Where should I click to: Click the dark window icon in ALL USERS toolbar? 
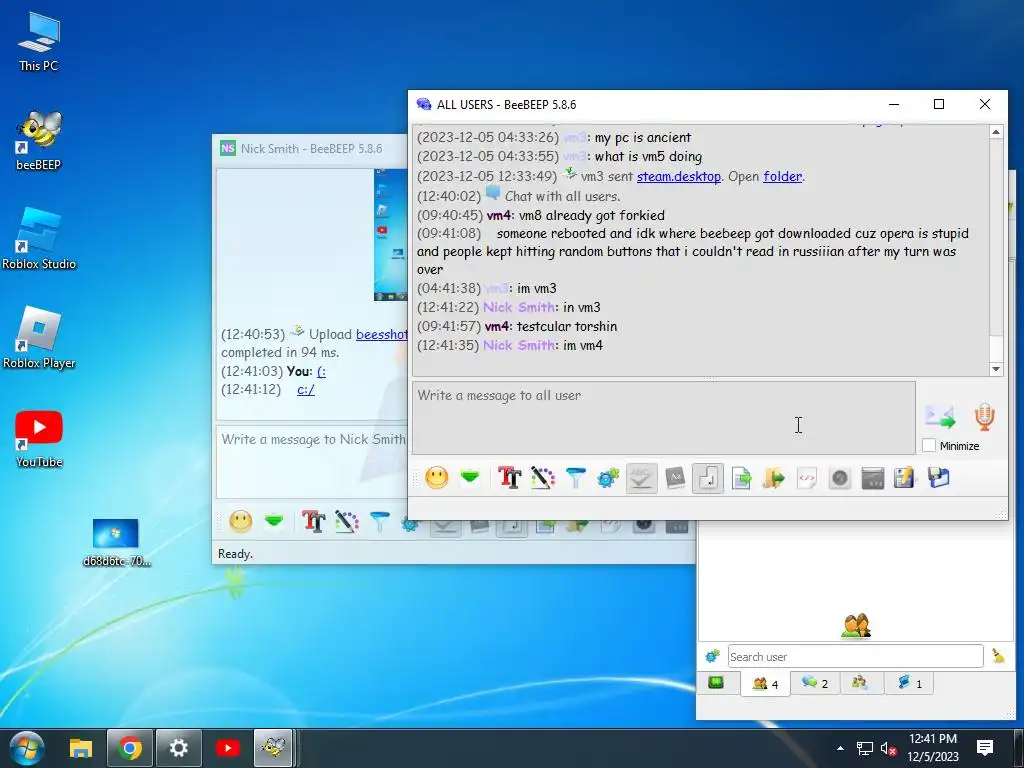pyautogui.click(x=872, y=478)
